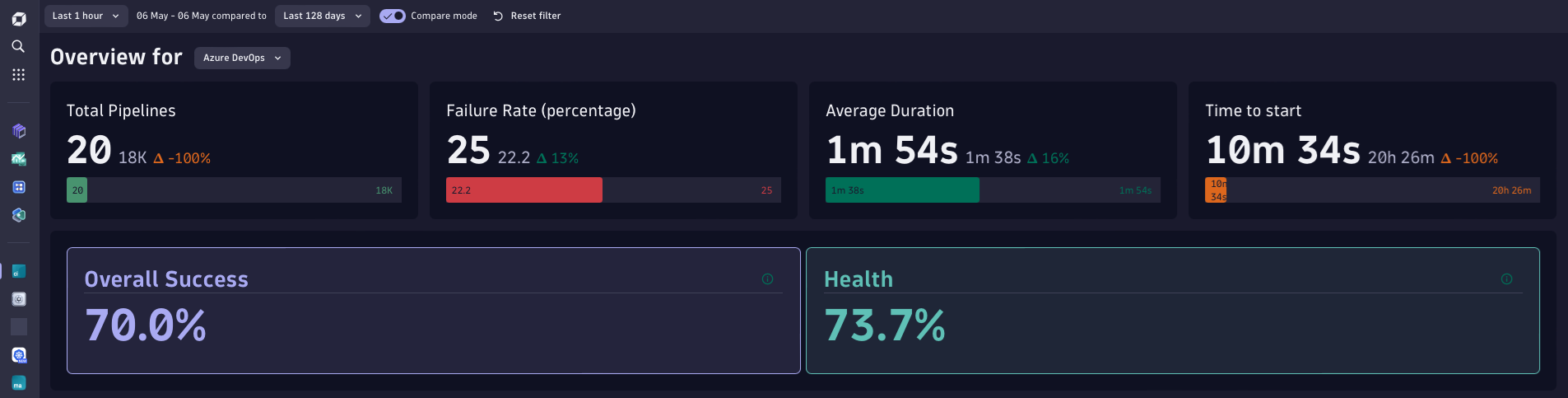1568x398 pixels.
Task: Click the 'Total Pipelines' card title
Action: pos(121,110)
